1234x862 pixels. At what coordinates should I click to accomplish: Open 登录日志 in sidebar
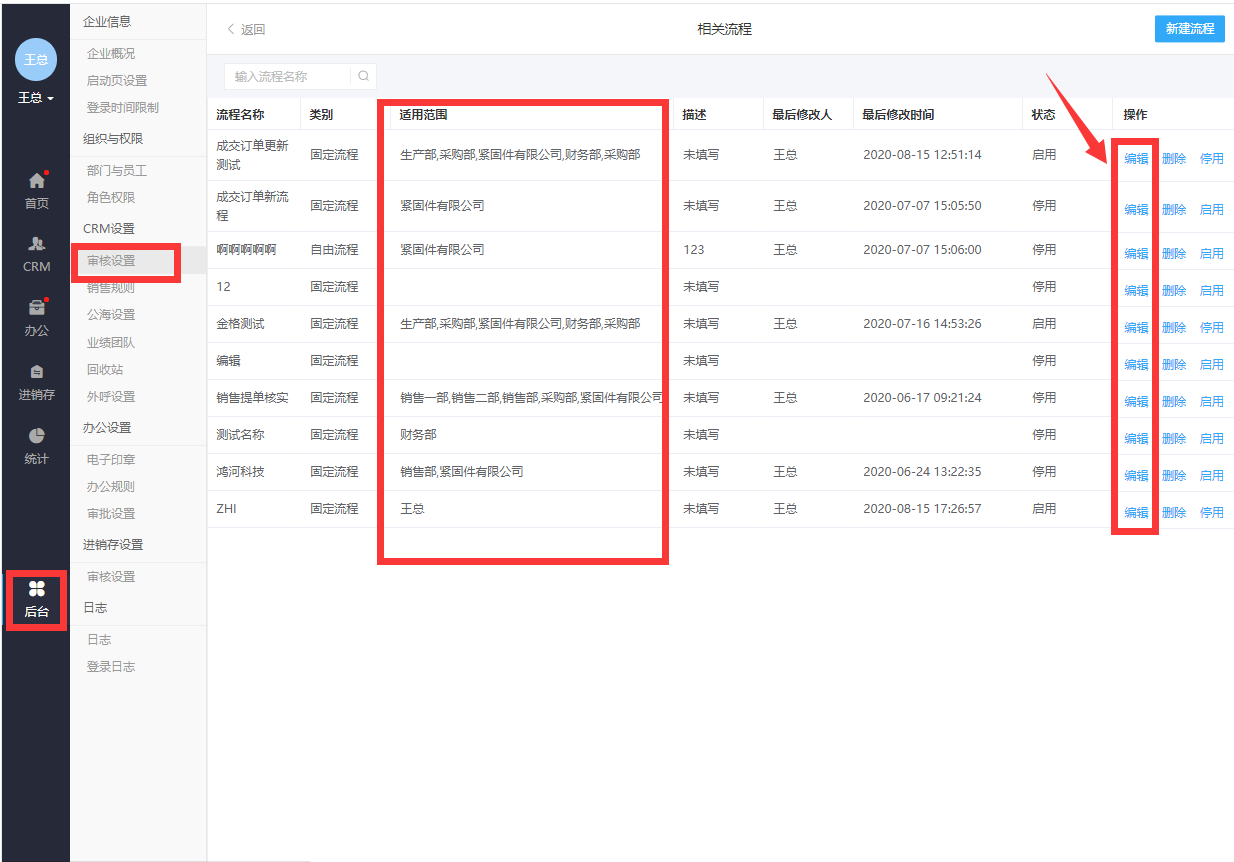click(111, 667)
